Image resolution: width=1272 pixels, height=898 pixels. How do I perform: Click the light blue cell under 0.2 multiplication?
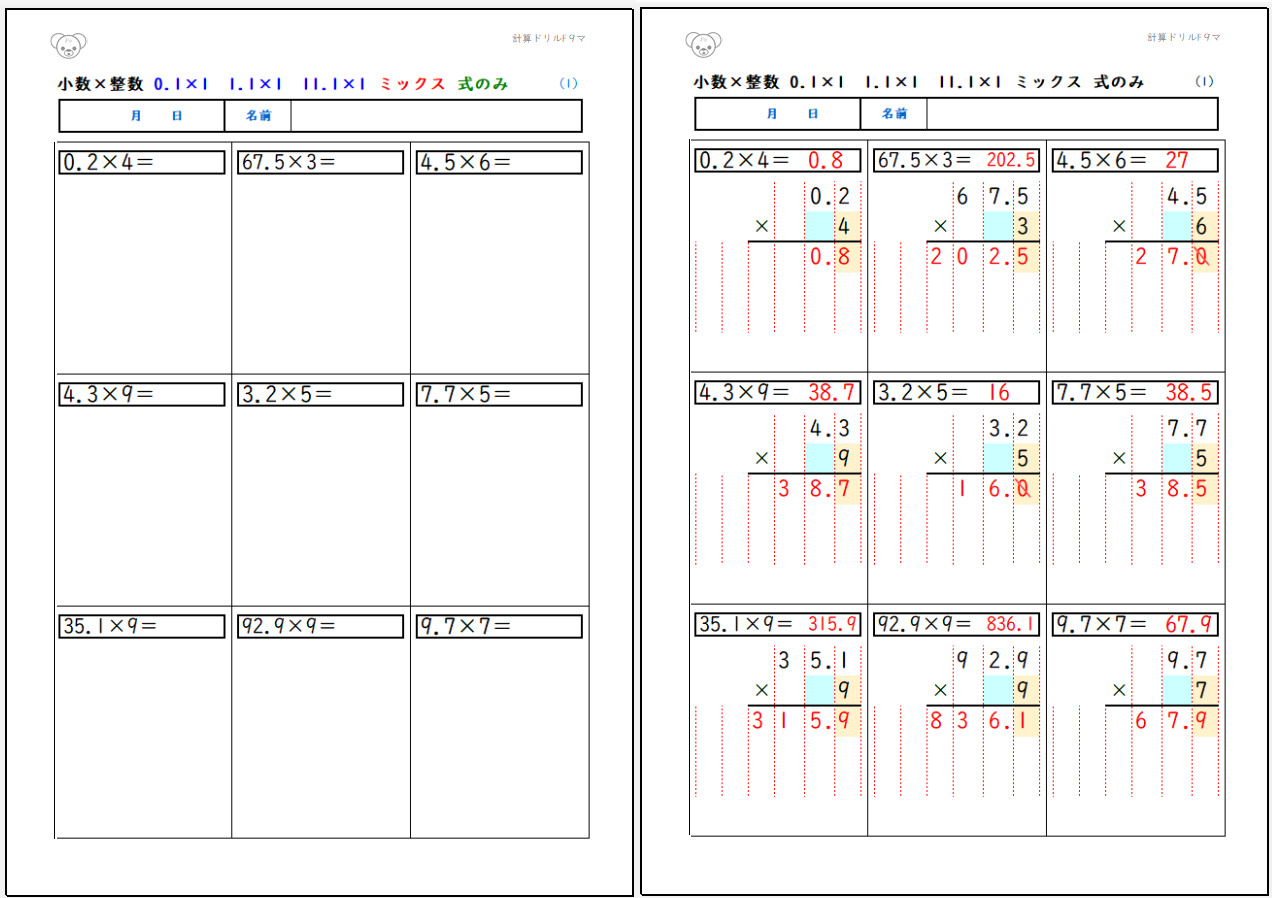point(819,226)
